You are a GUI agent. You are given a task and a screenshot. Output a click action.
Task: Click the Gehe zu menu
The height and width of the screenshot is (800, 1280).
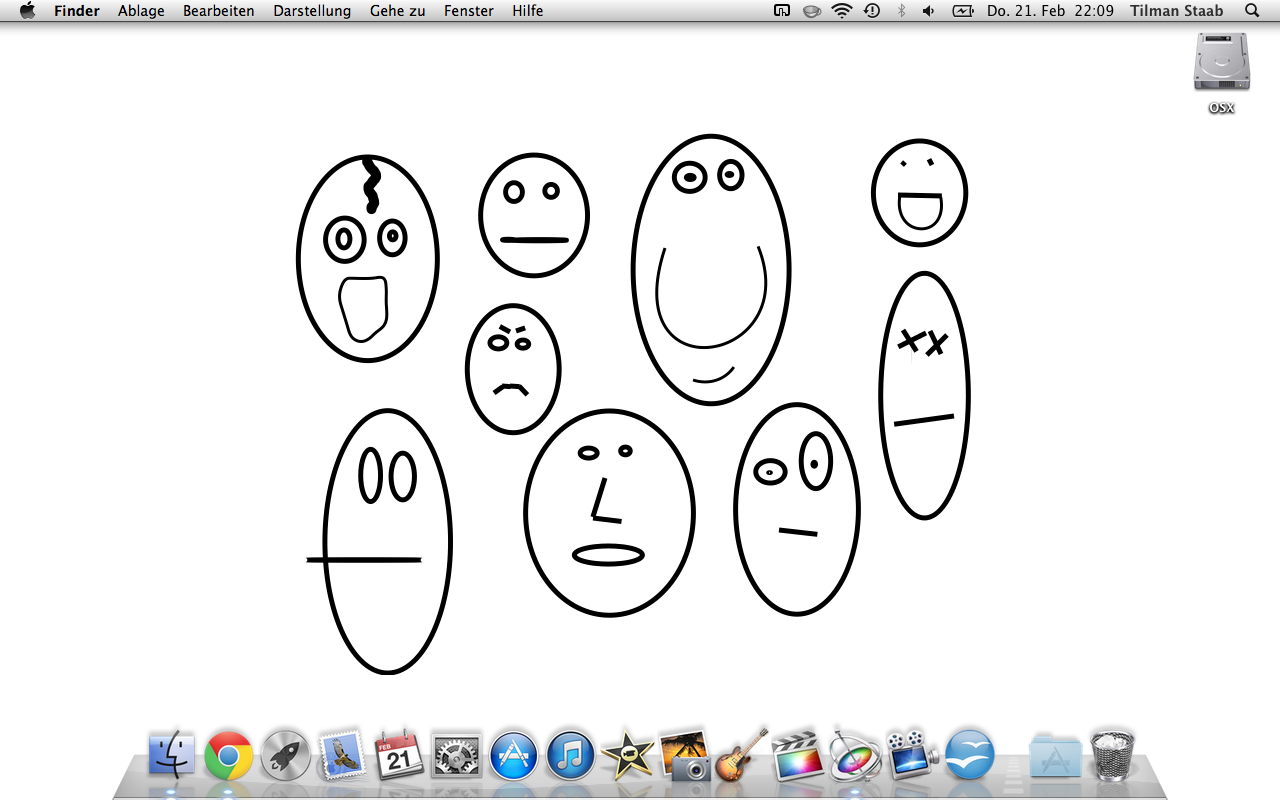pyautogui.click(x=397, y=11)
